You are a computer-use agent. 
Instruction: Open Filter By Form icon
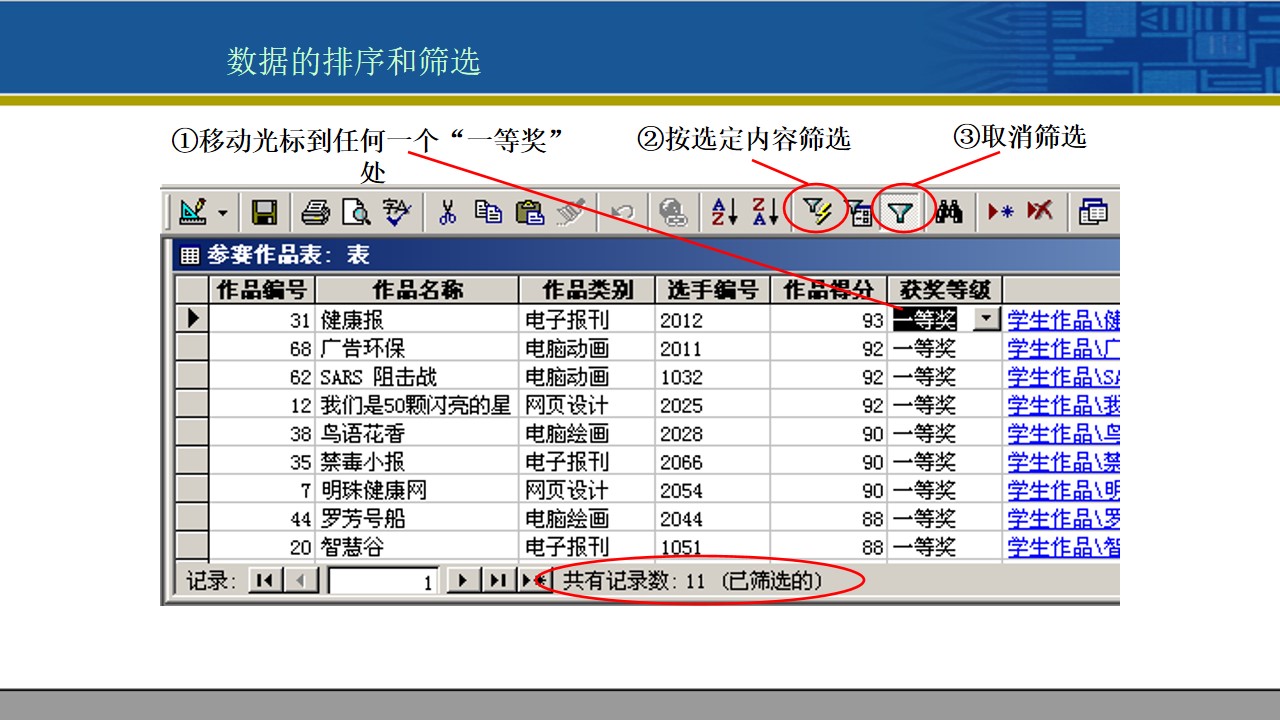point(860,212)
